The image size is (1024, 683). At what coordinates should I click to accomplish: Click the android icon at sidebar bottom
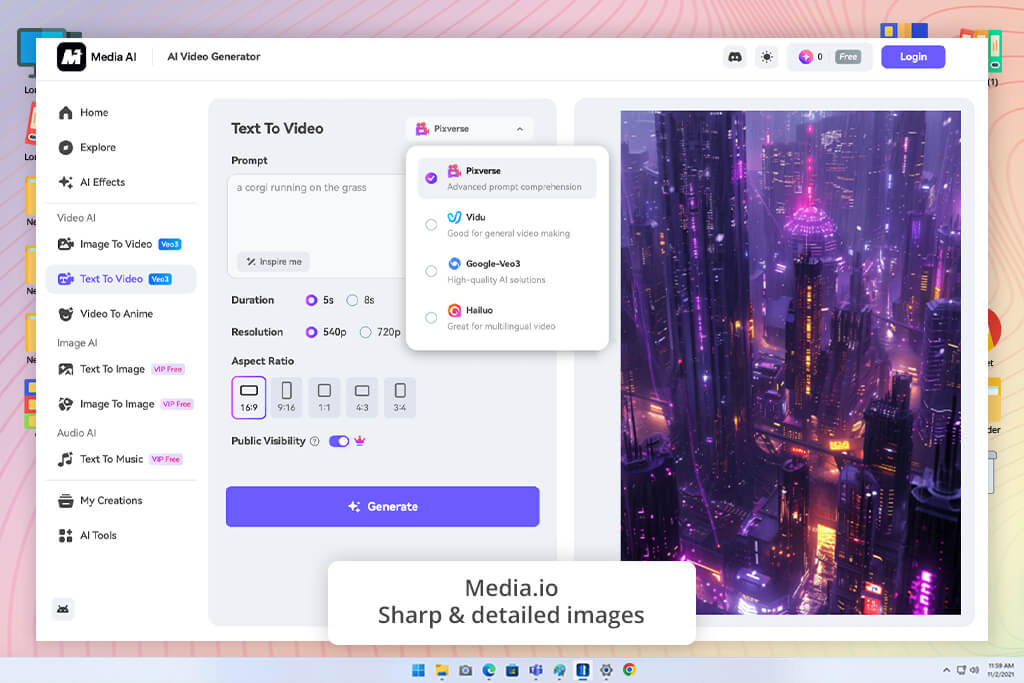tap(63, 609)
